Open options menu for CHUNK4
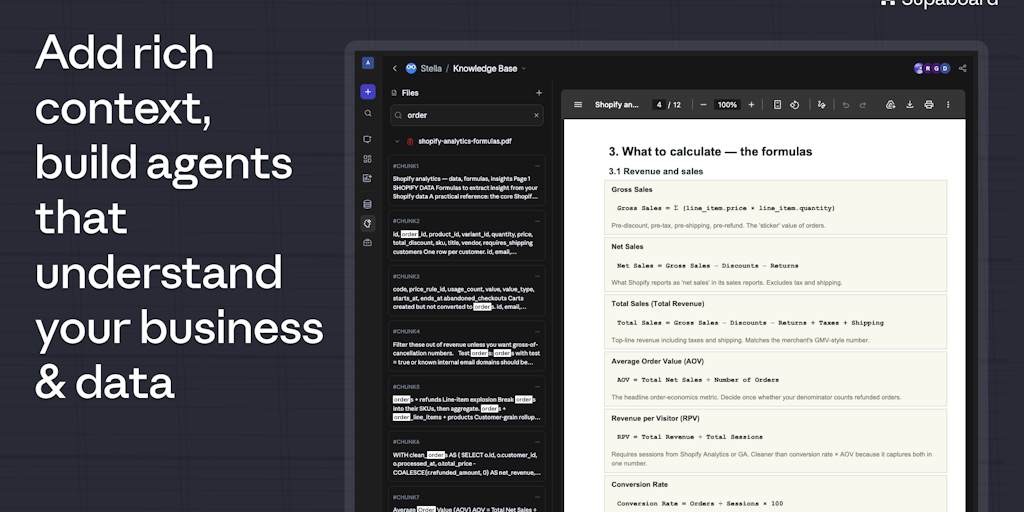The height and width of the screenshot is (512, 1024). [537, 331]
